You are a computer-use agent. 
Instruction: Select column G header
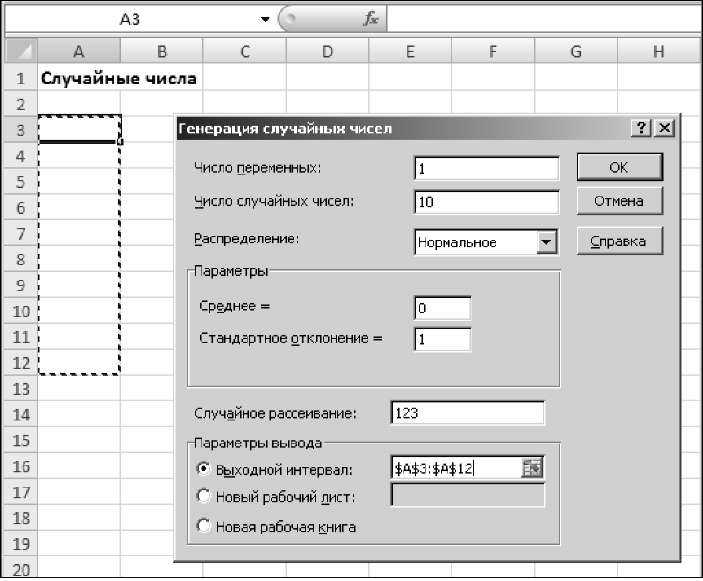pos(576,51)
